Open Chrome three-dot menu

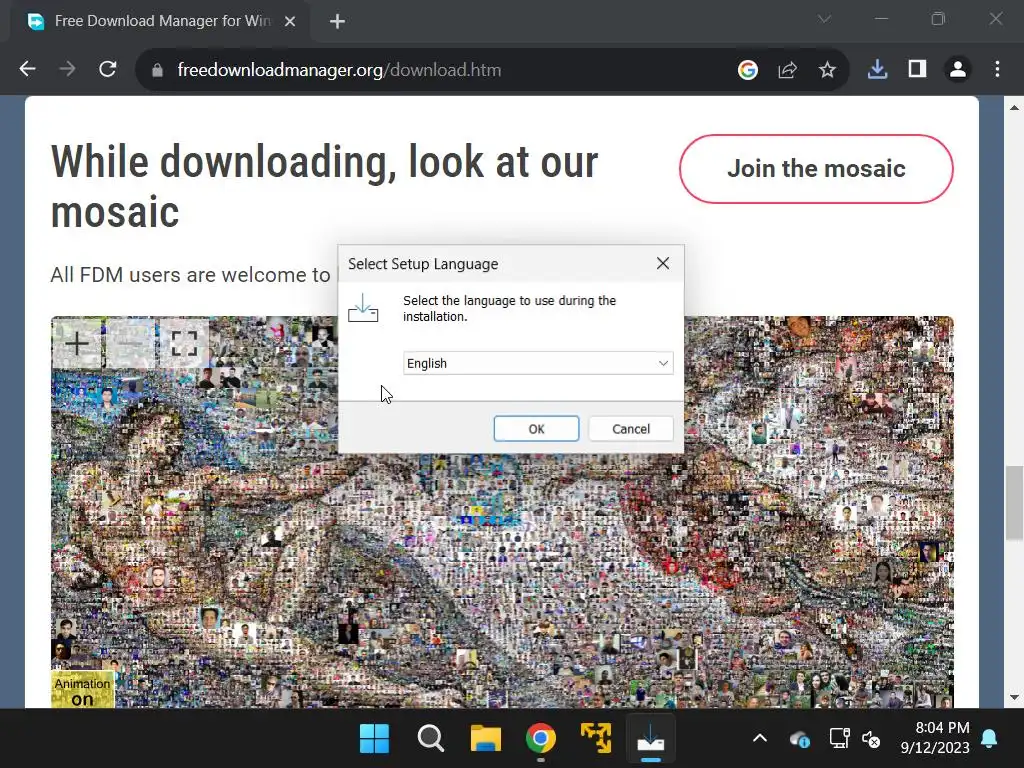tap(997, 69)
